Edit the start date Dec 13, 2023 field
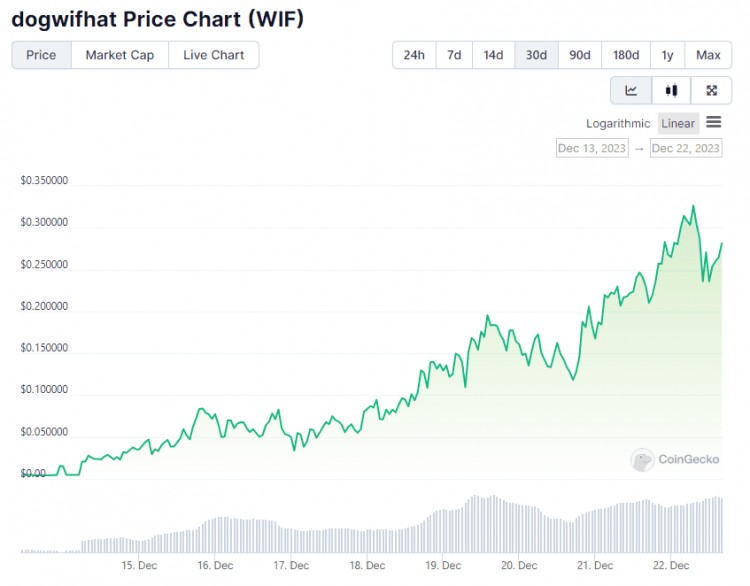This screenshot has width=750, height=586. [x=592, y=148]
